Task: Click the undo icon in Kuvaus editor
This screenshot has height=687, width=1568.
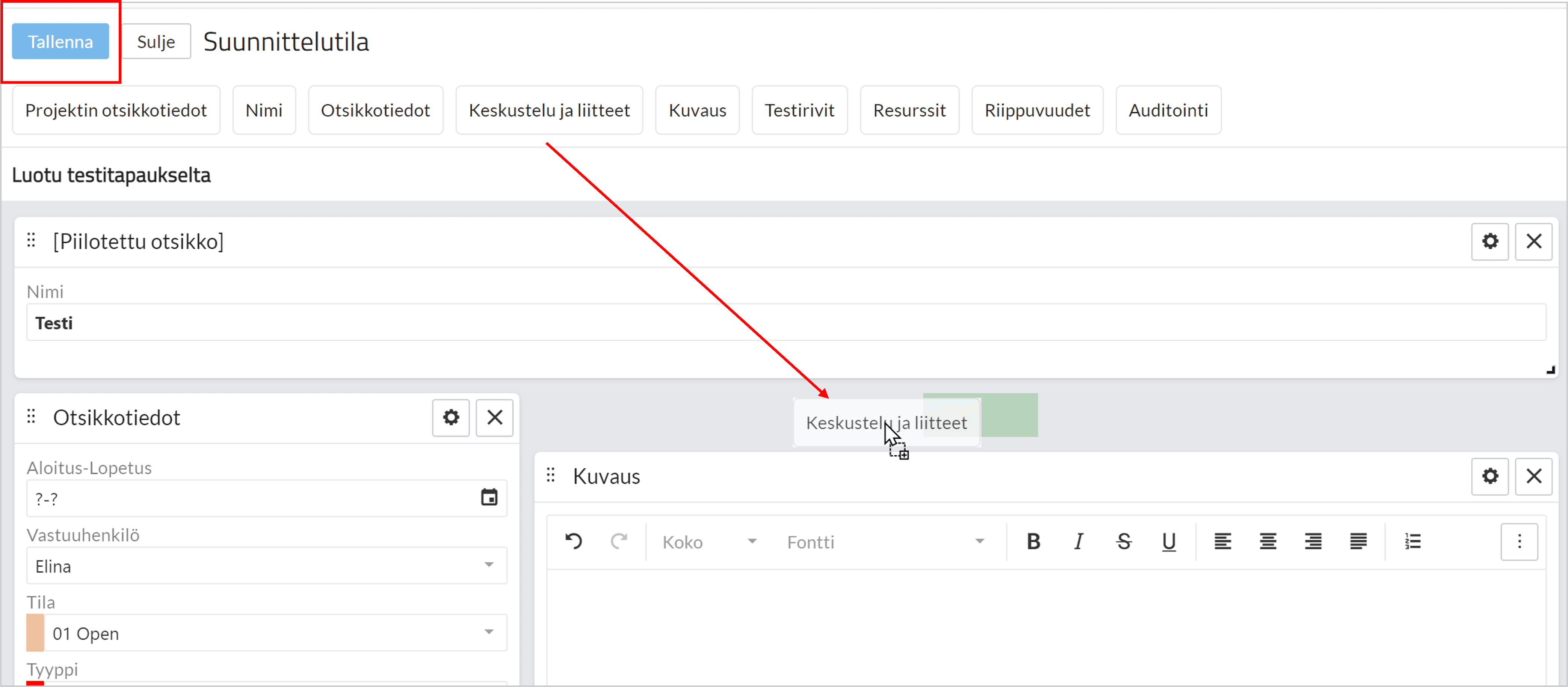Action: coord(573,541)
